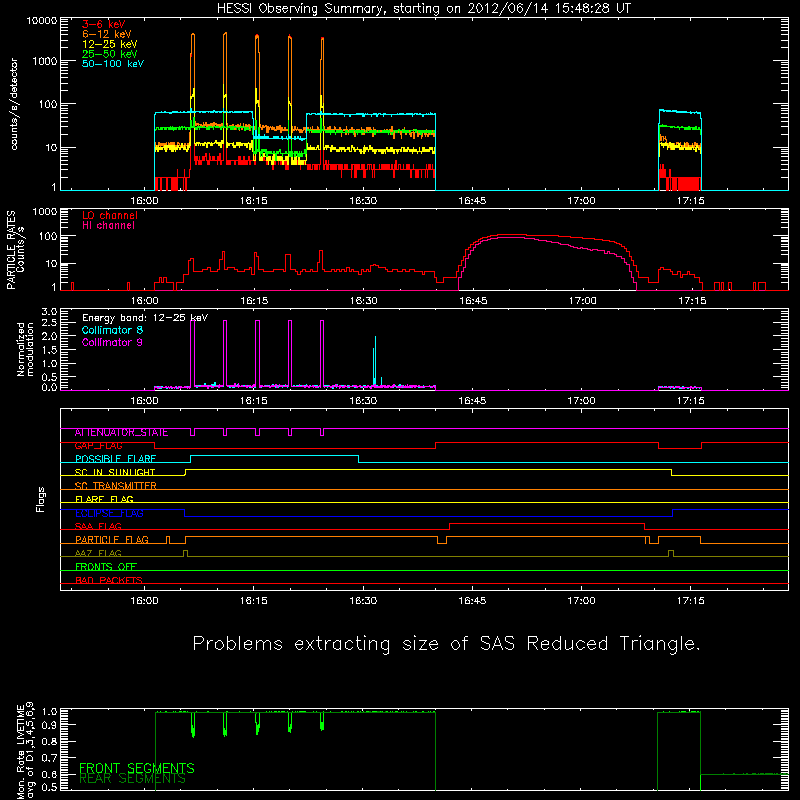The height and width of the screenshot is (800, 800).
Task: Click the LO channel legend label
Action: 110,215
